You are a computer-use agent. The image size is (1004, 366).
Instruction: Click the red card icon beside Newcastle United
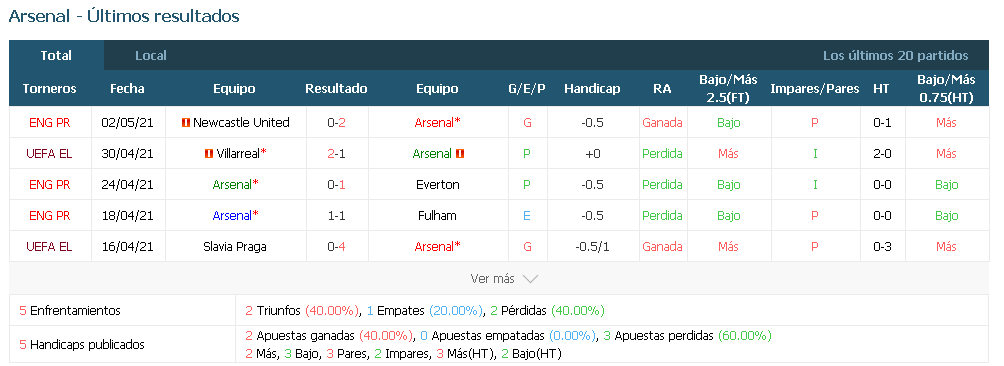186,122
